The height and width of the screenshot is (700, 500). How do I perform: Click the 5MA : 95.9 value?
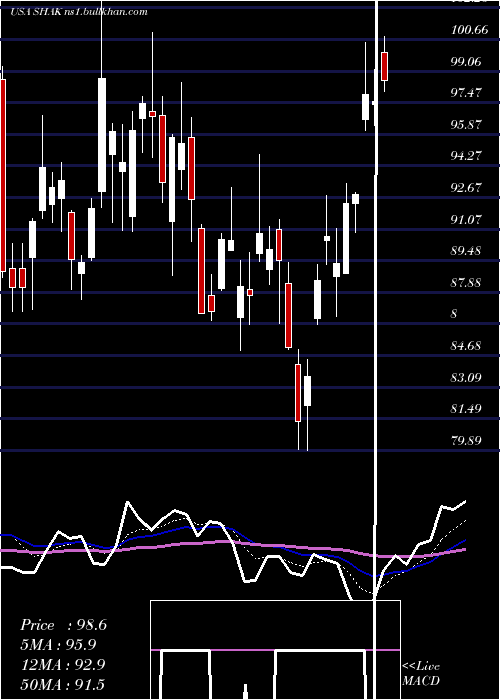(58, 645)
